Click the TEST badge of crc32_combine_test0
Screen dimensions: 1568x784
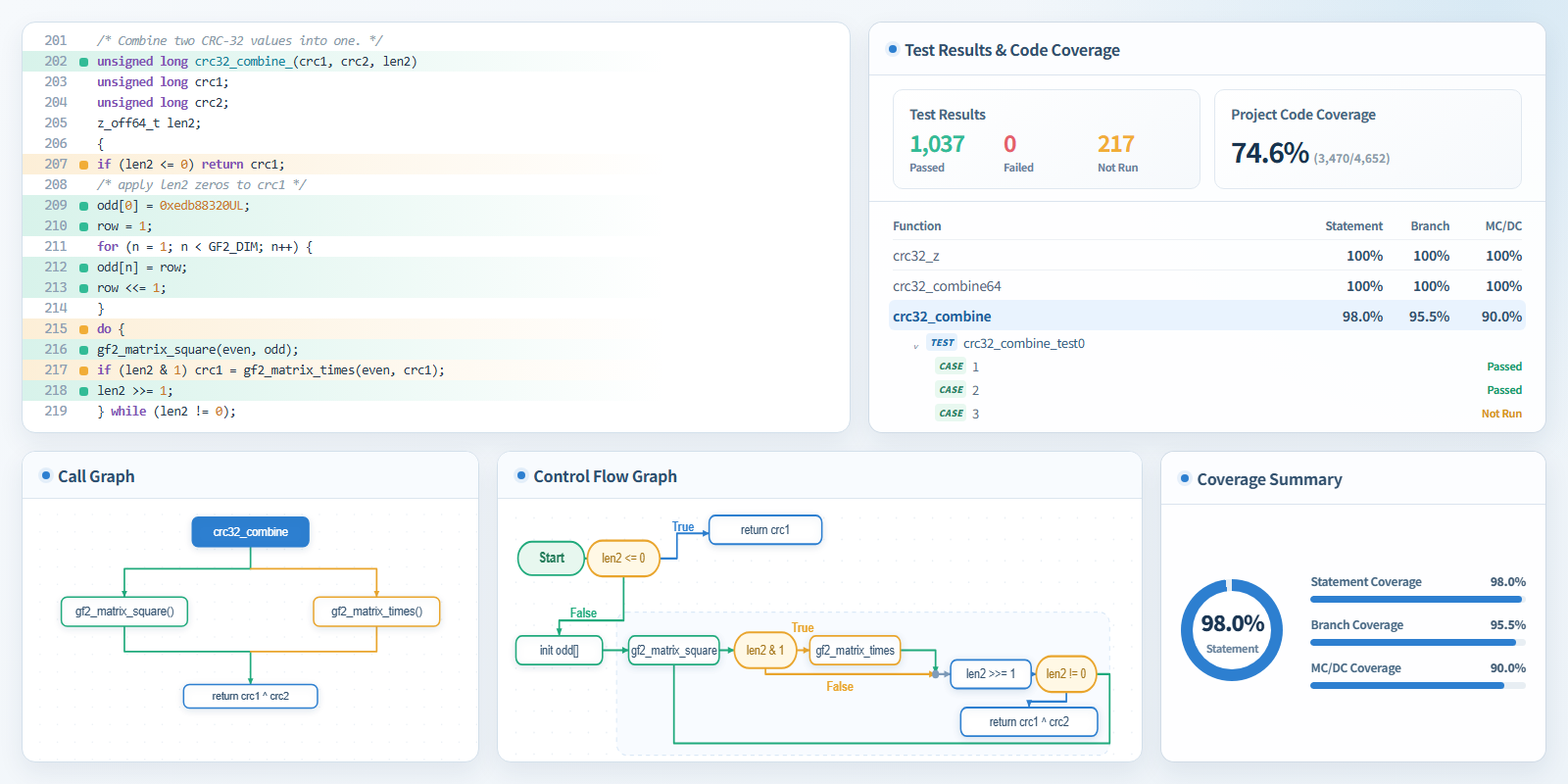[943, 343]
